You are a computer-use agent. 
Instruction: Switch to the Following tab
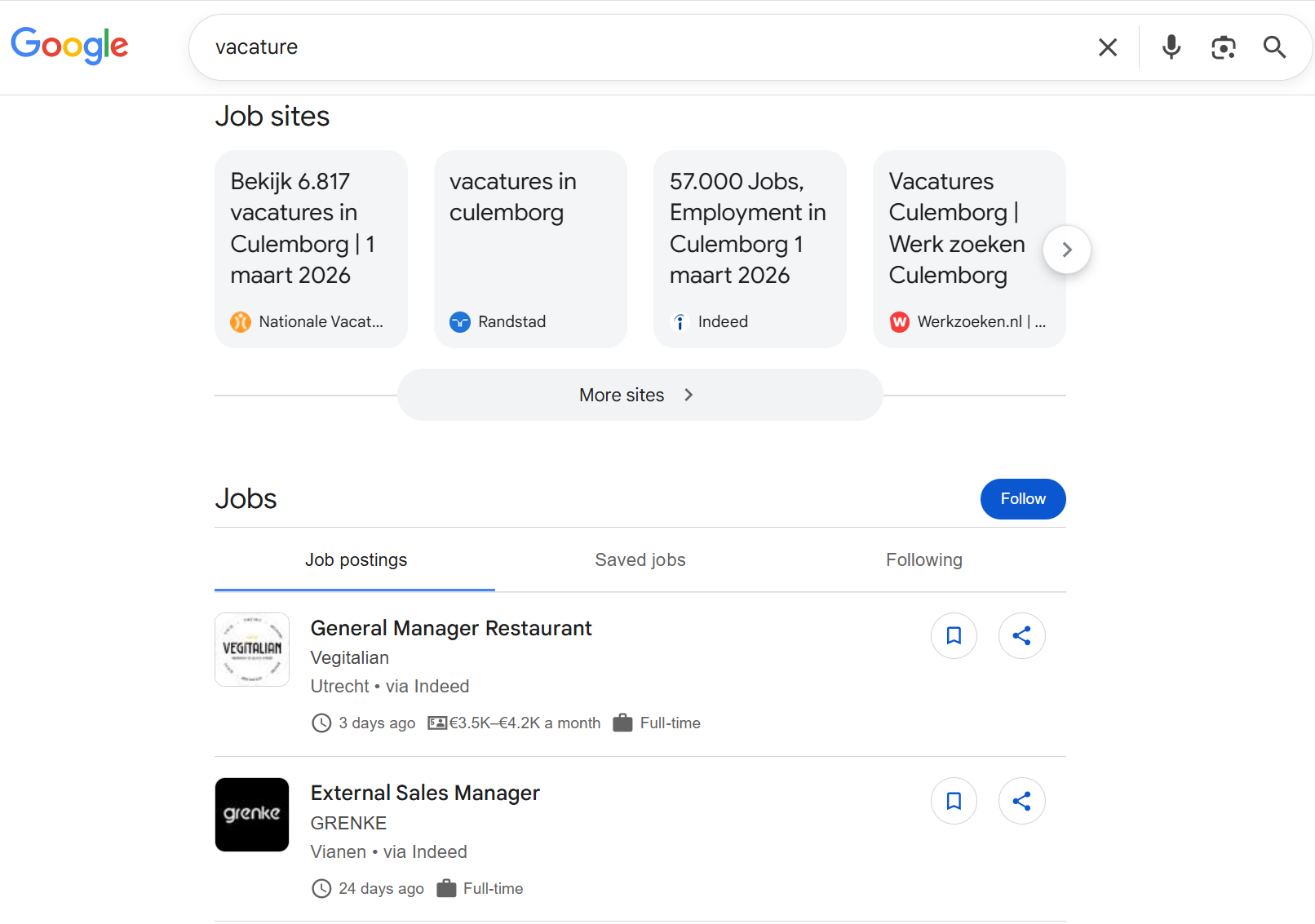coord(924,560)
